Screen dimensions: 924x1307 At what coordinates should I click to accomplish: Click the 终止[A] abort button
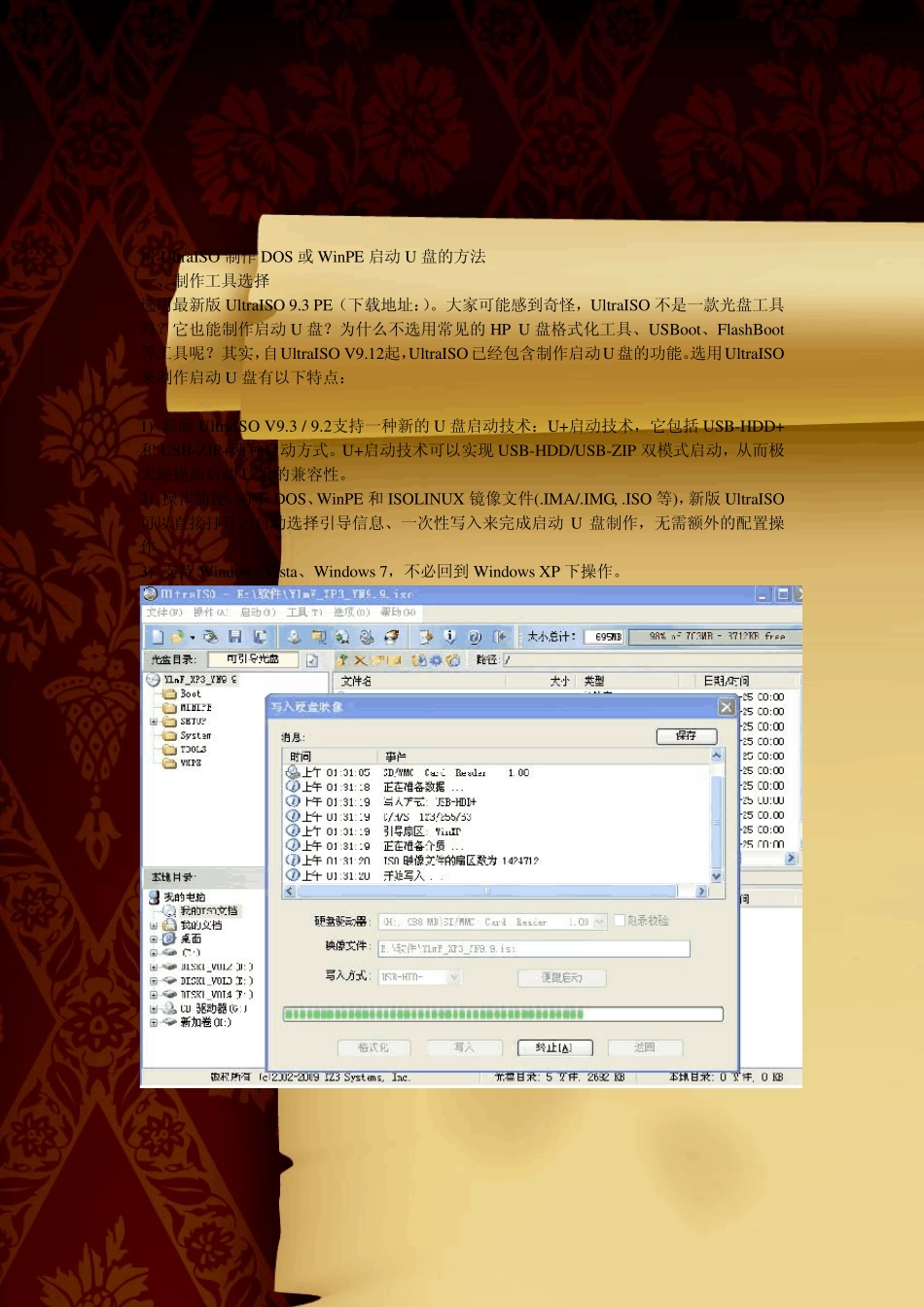(553, 1047)
